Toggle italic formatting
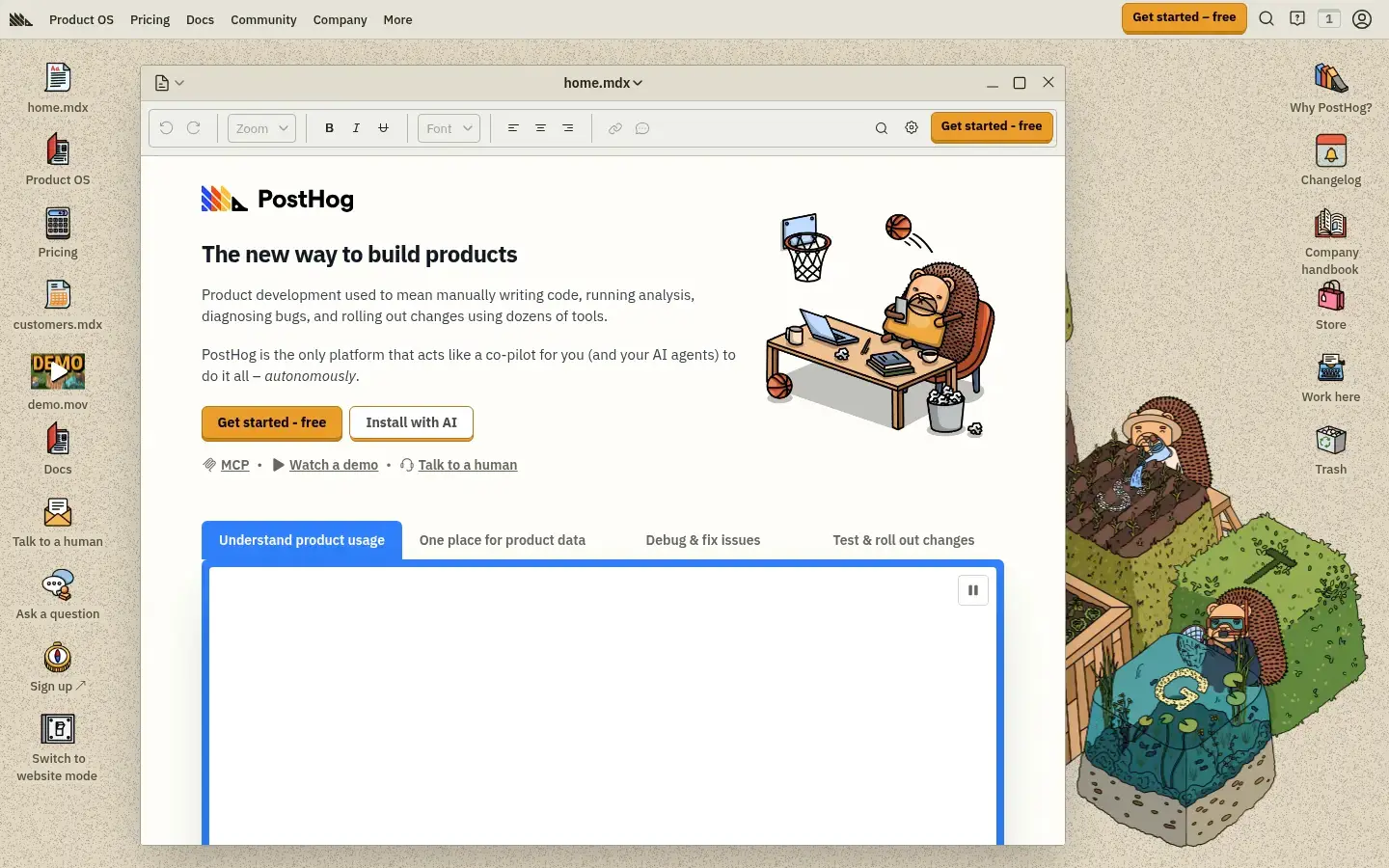 click(357, 128)
